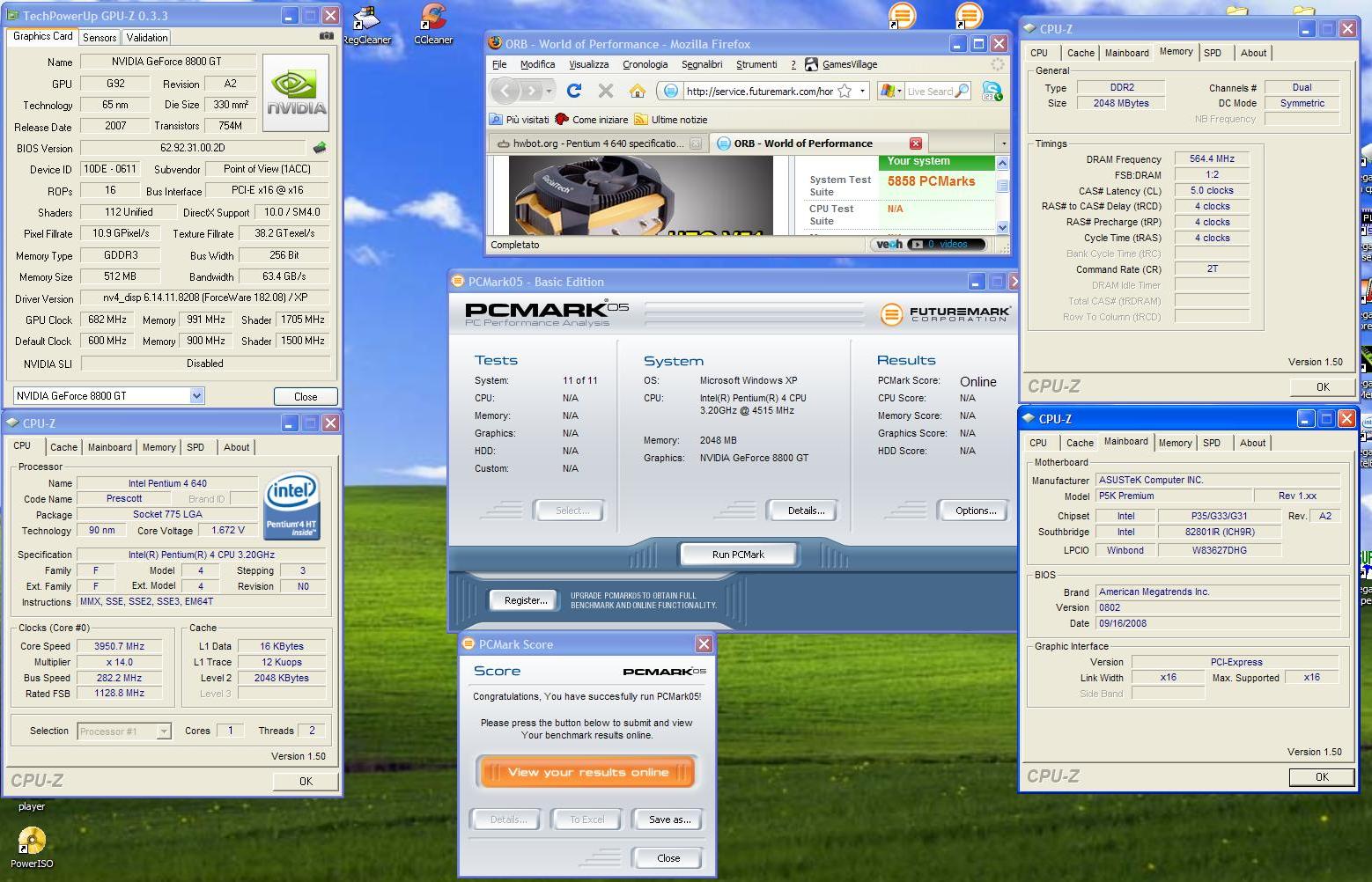Click the Veoh videos status bar widget

pyautogui.click(x=927, y=245)
